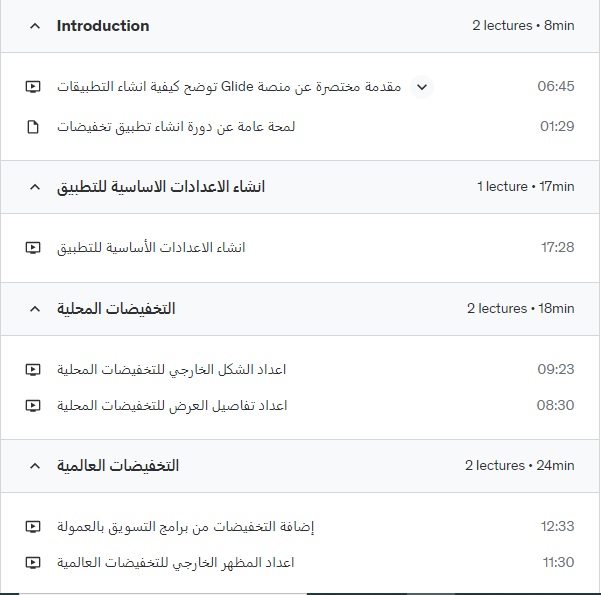Click video icon beside the 06:45 Glide lecture

tap(33, 87)
